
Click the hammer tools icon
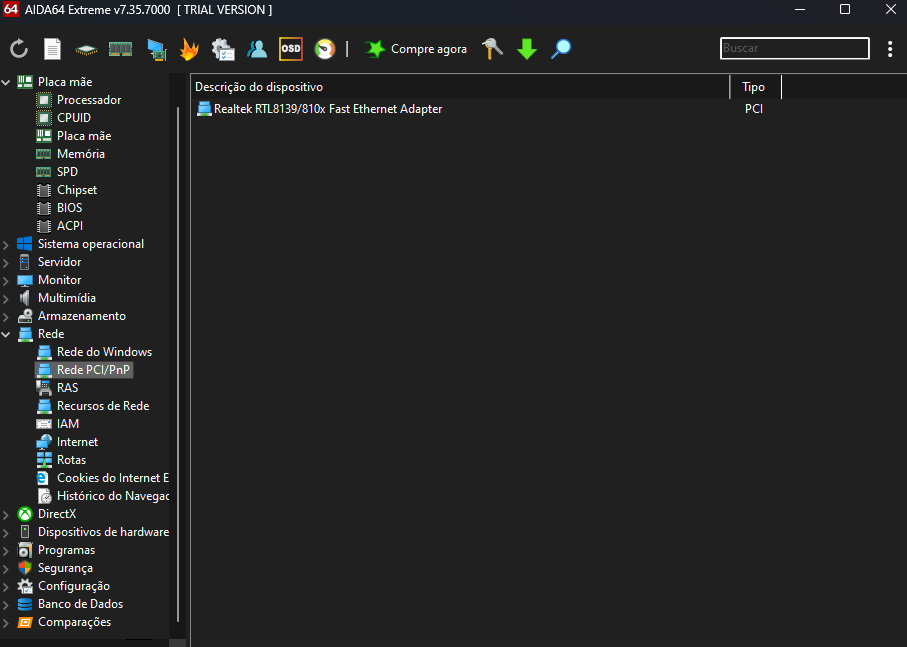(492, 49)
